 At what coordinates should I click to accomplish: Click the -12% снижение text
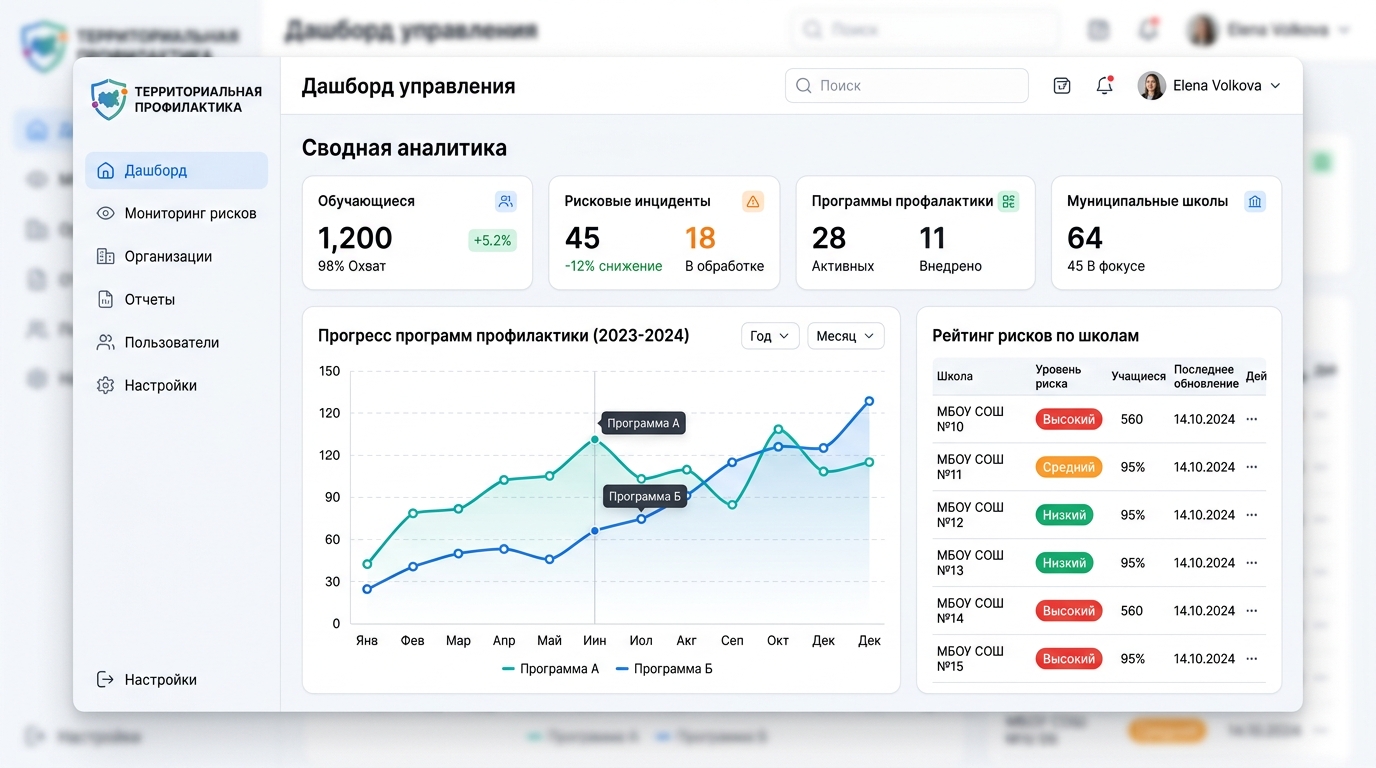point(613,266)
